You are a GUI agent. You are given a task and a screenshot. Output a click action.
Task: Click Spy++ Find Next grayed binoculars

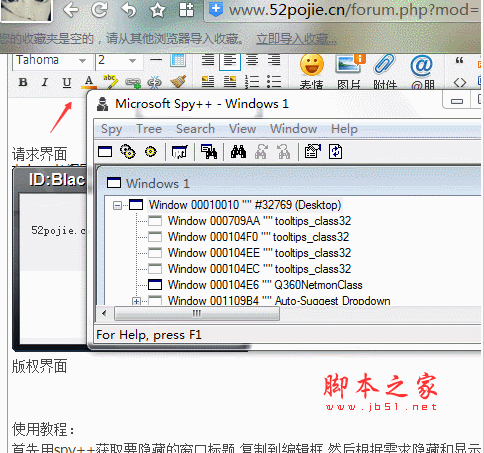261,152
